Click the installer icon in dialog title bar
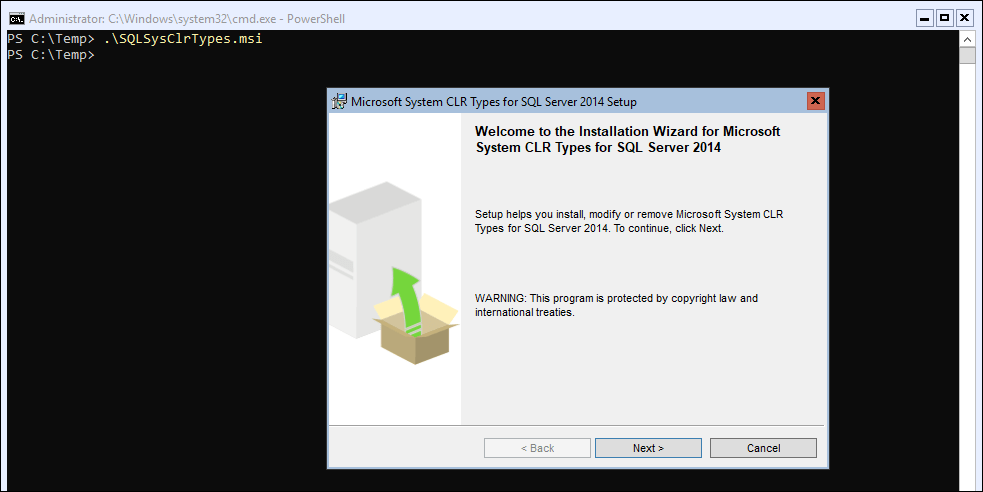Image resolution: width=983 pixels, height=492 pixels. pyautogui.click(x=339, y=102)
